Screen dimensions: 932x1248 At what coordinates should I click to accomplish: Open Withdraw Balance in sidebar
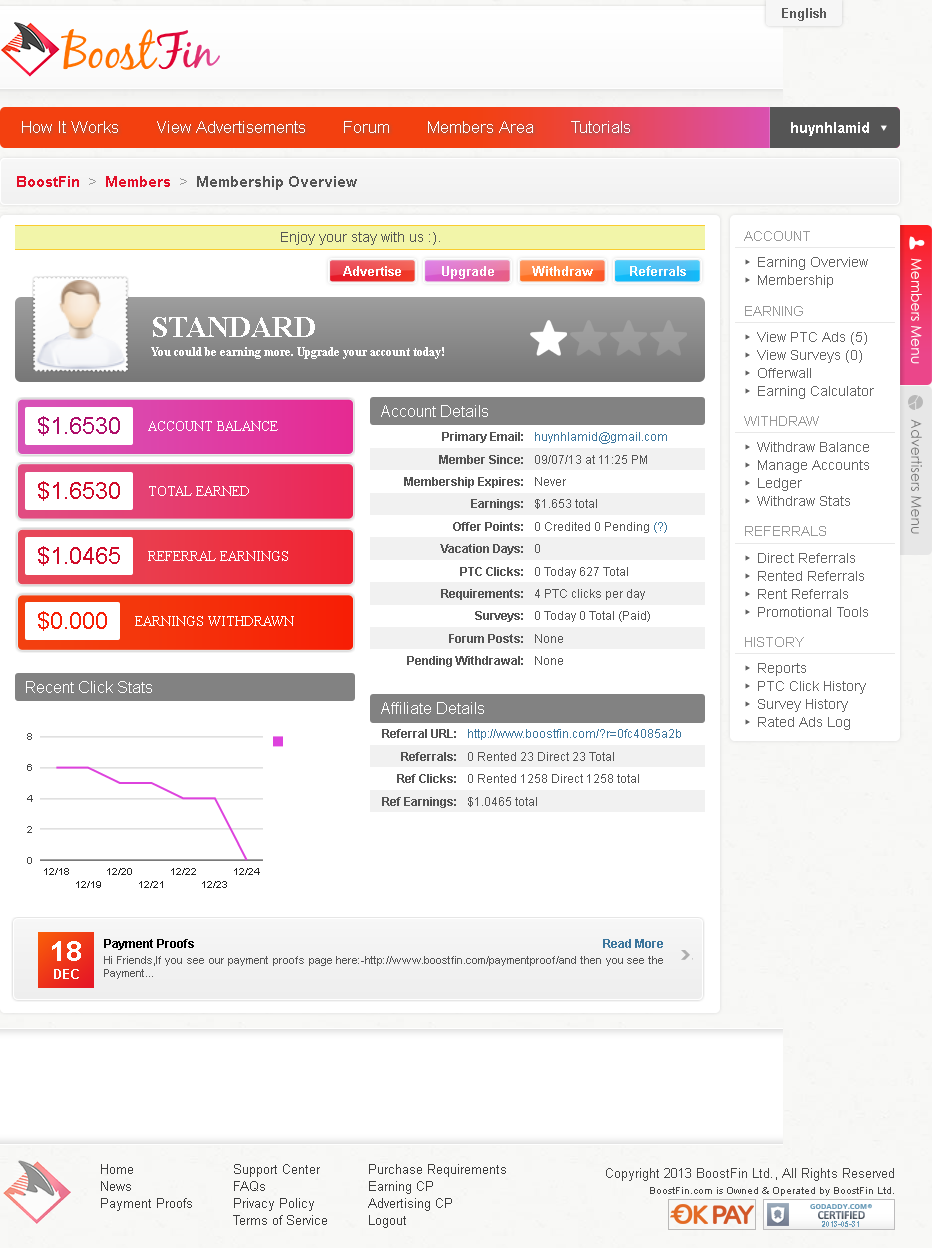(813, 447)
